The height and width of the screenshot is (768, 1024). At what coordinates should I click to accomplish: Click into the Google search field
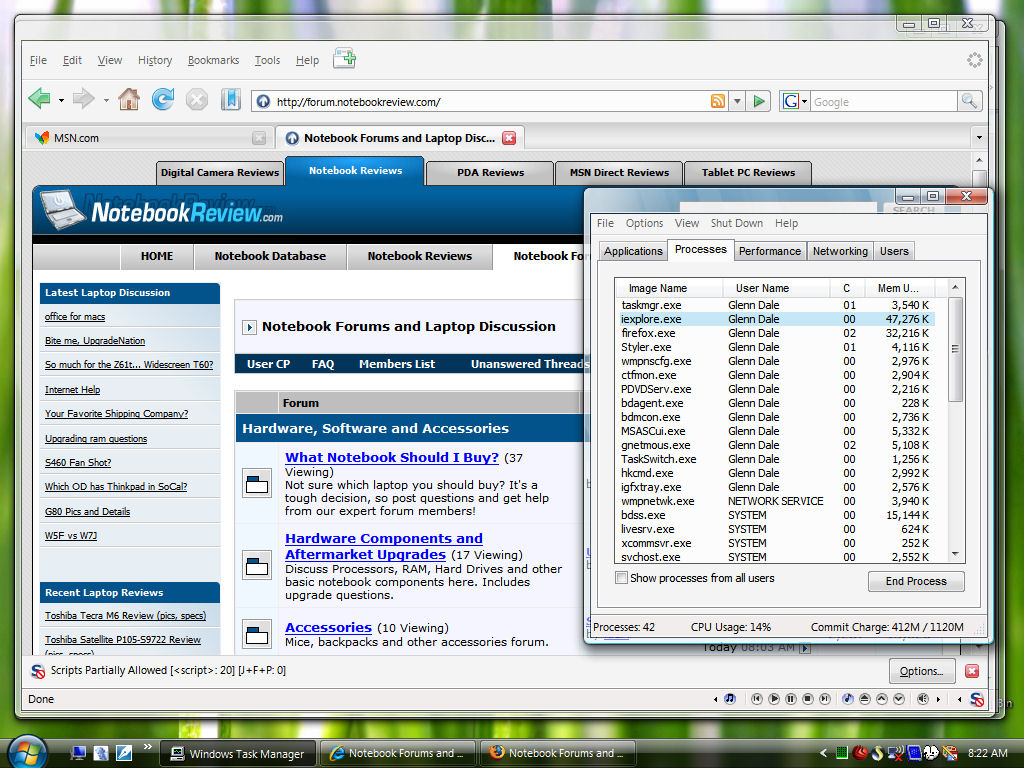pos(884,102)
